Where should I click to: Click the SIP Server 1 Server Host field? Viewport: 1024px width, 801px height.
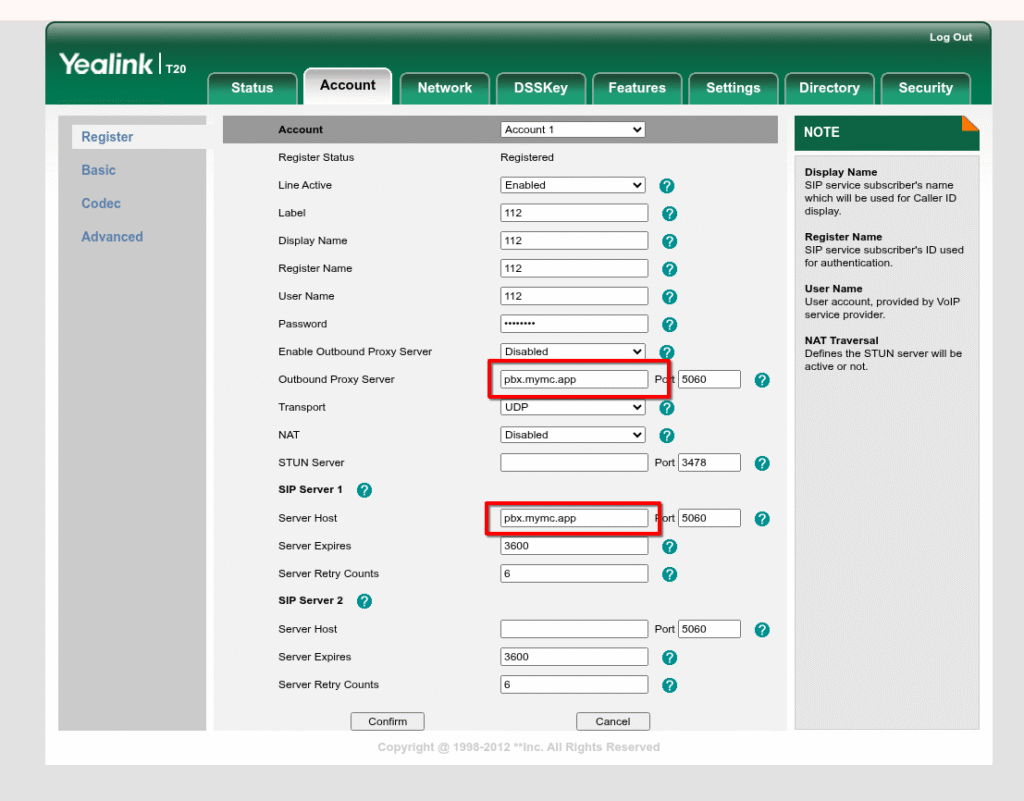(574, 518)
